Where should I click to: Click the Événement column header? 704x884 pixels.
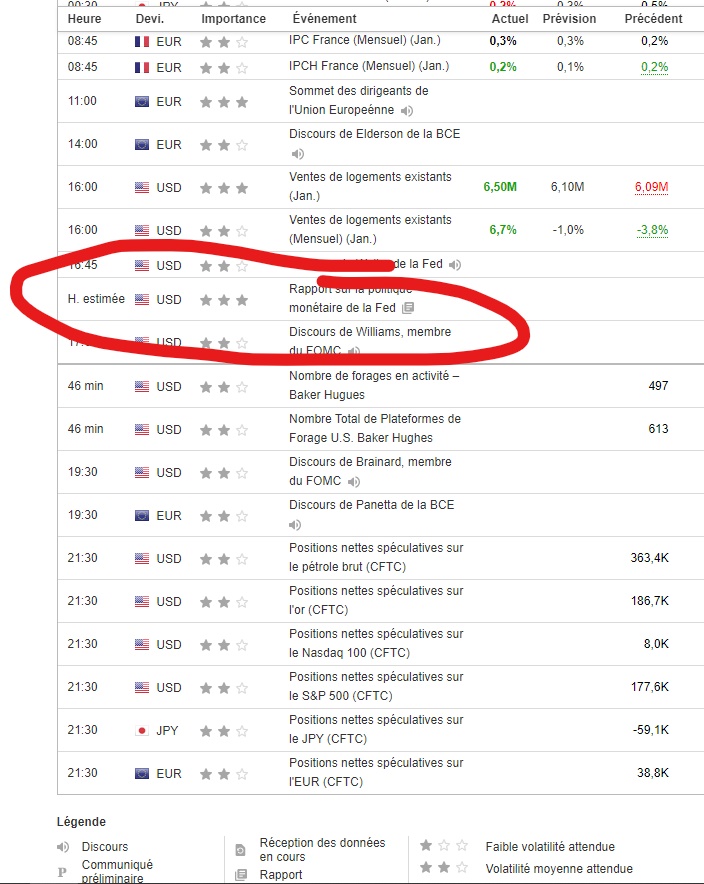click(x=324, y=19)
